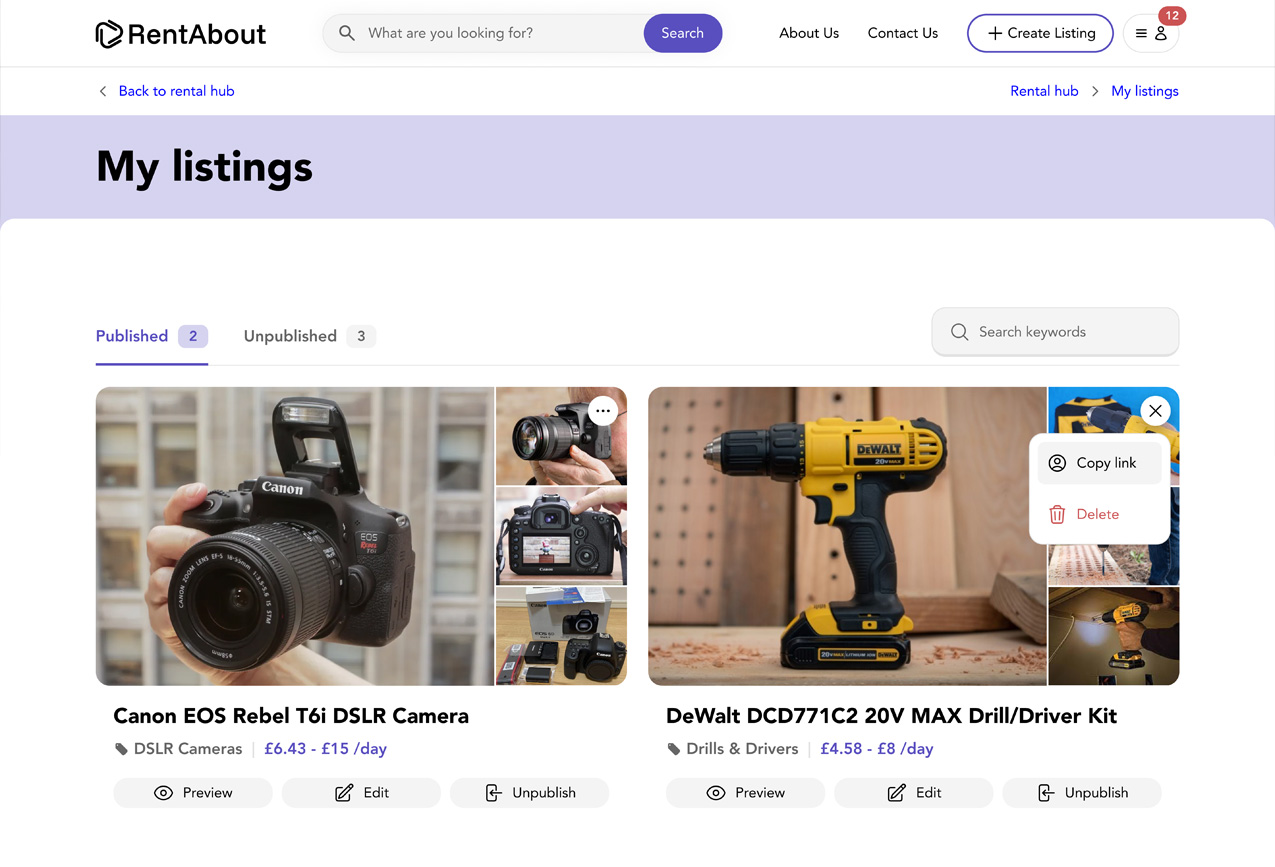Open the hamburger user menu
Viewport: 1275px width, 867px height.
(1151, 33)
